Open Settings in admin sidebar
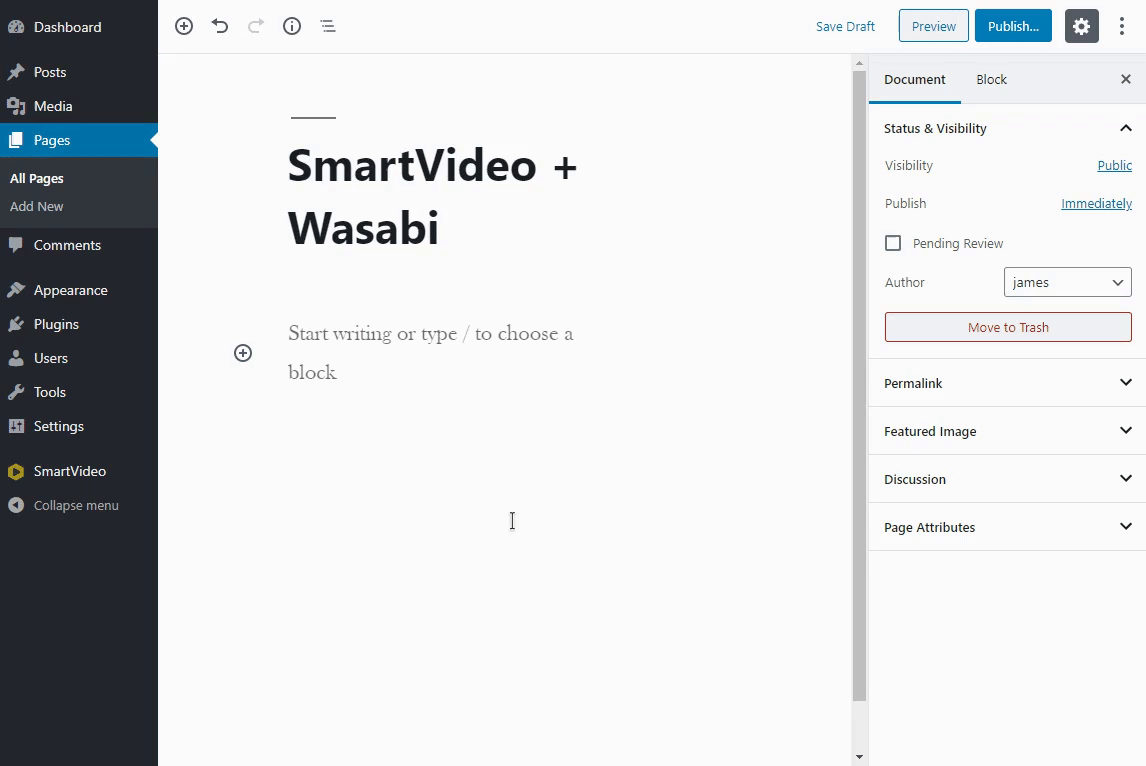The height and width of the screenshot is (766, 1146). (79, 426)
